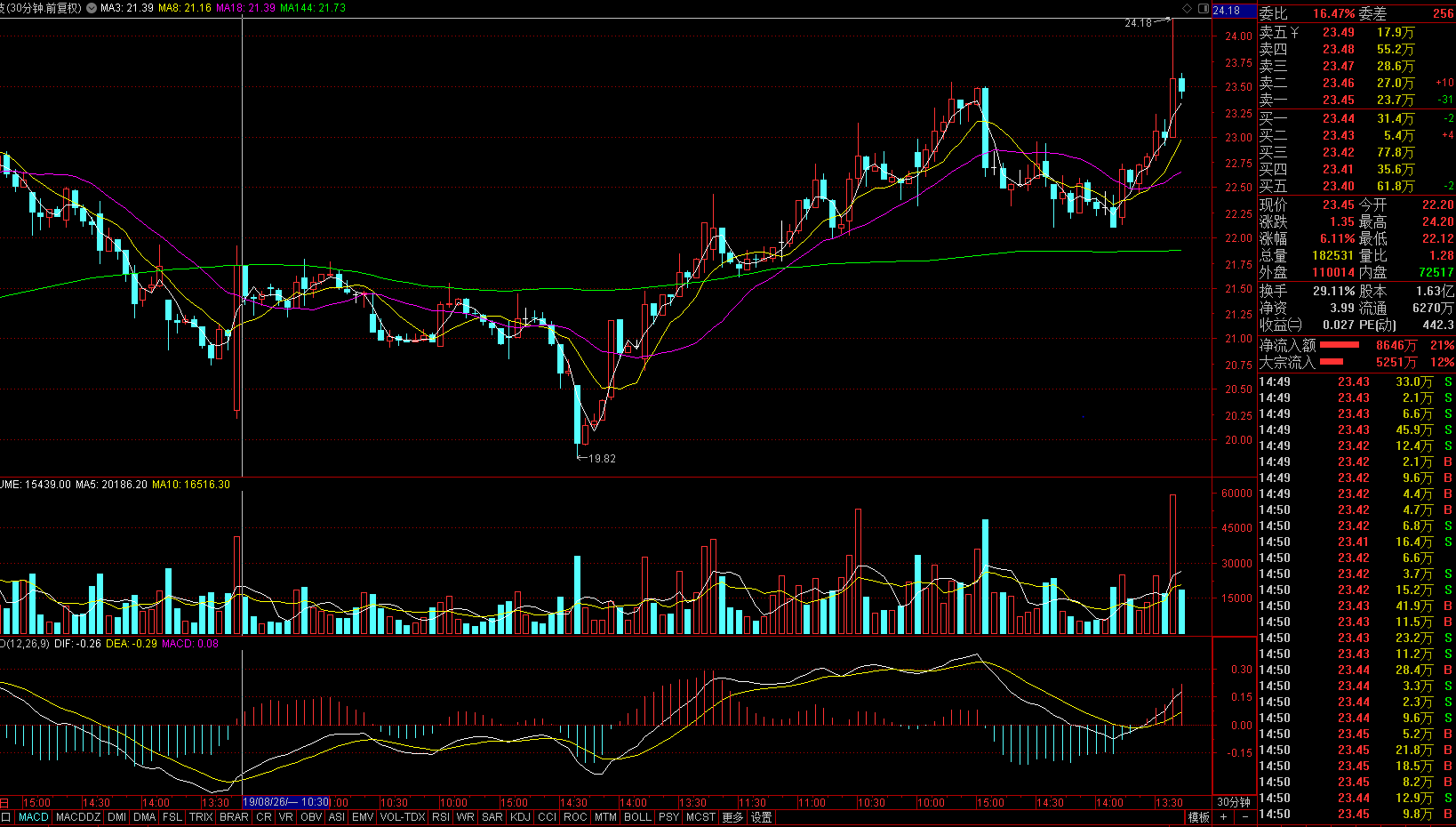
Task: Select the CR indicator tab
Action: click(x=264, y=817)
